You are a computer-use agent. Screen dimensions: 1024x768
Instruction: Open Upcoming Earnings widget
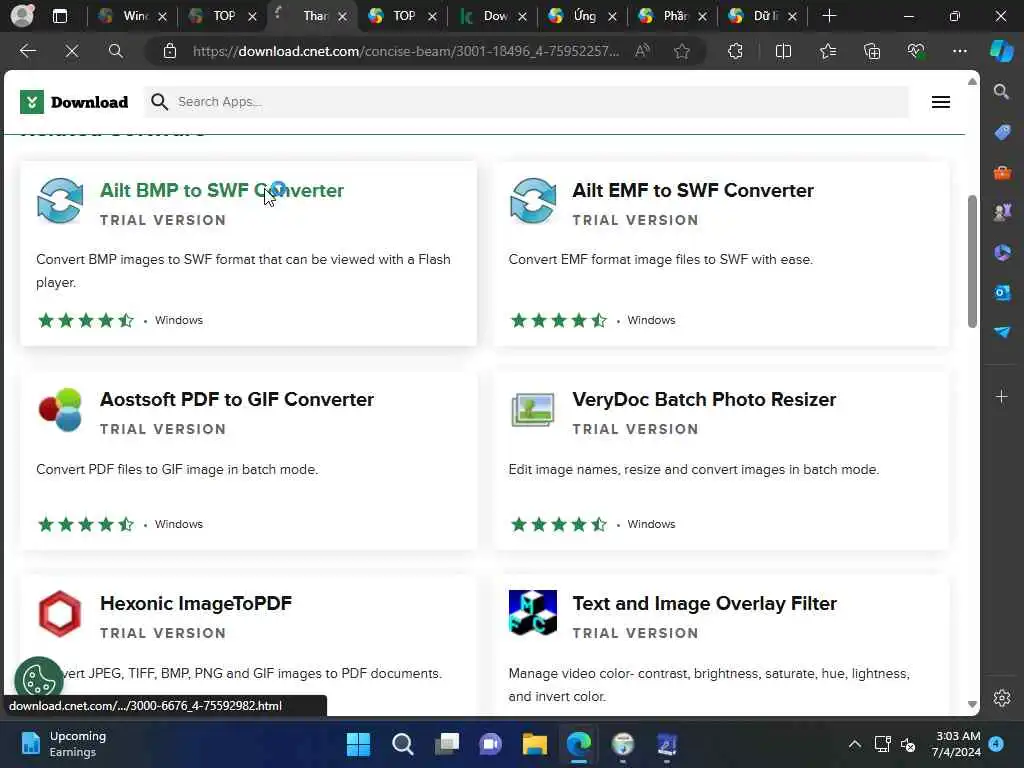tap(63, 744)
